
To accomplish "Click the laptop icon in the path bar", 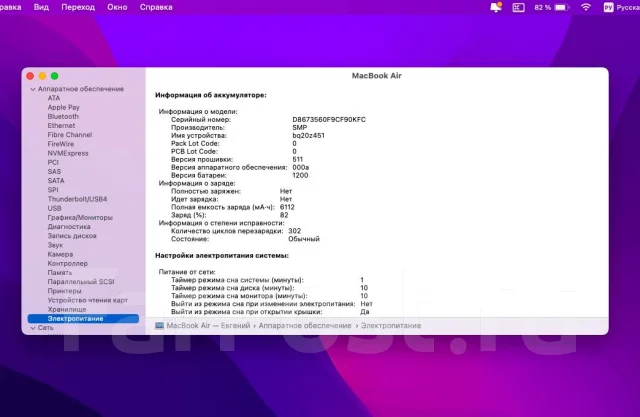I will [x=159, y=326].
